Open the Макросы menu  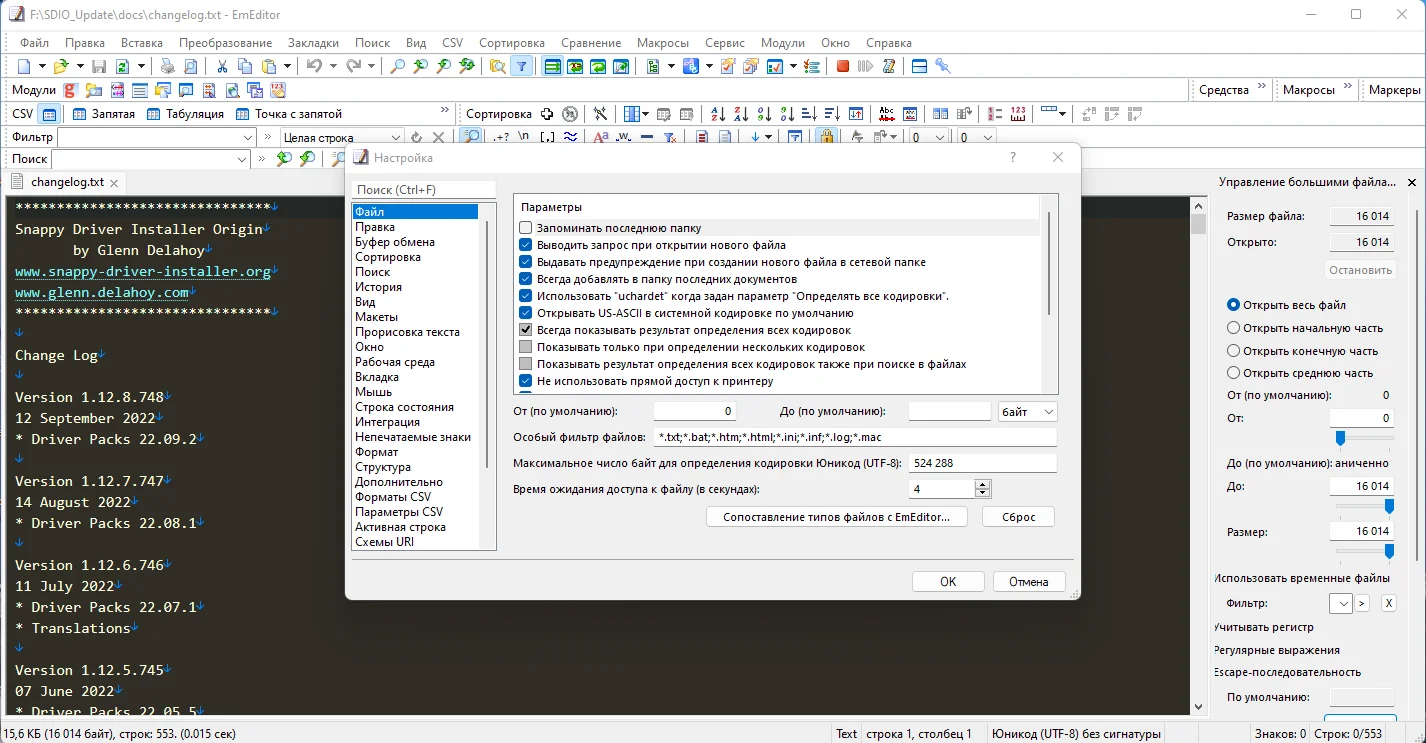tap(663, 43)
